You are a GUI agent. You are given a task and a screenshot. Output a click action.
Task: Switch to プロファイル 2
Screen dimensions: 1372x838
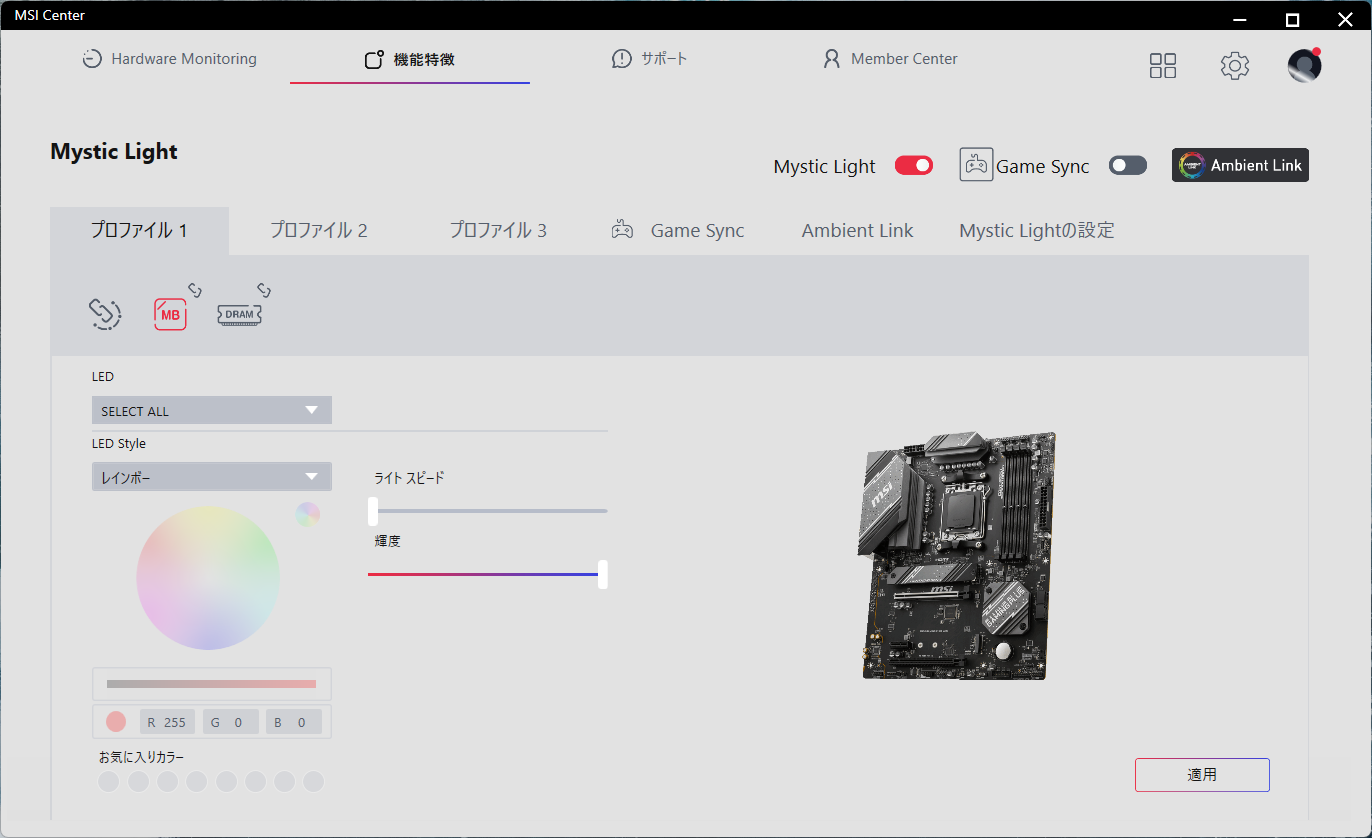pyautogui.click(x=319, y=231)
